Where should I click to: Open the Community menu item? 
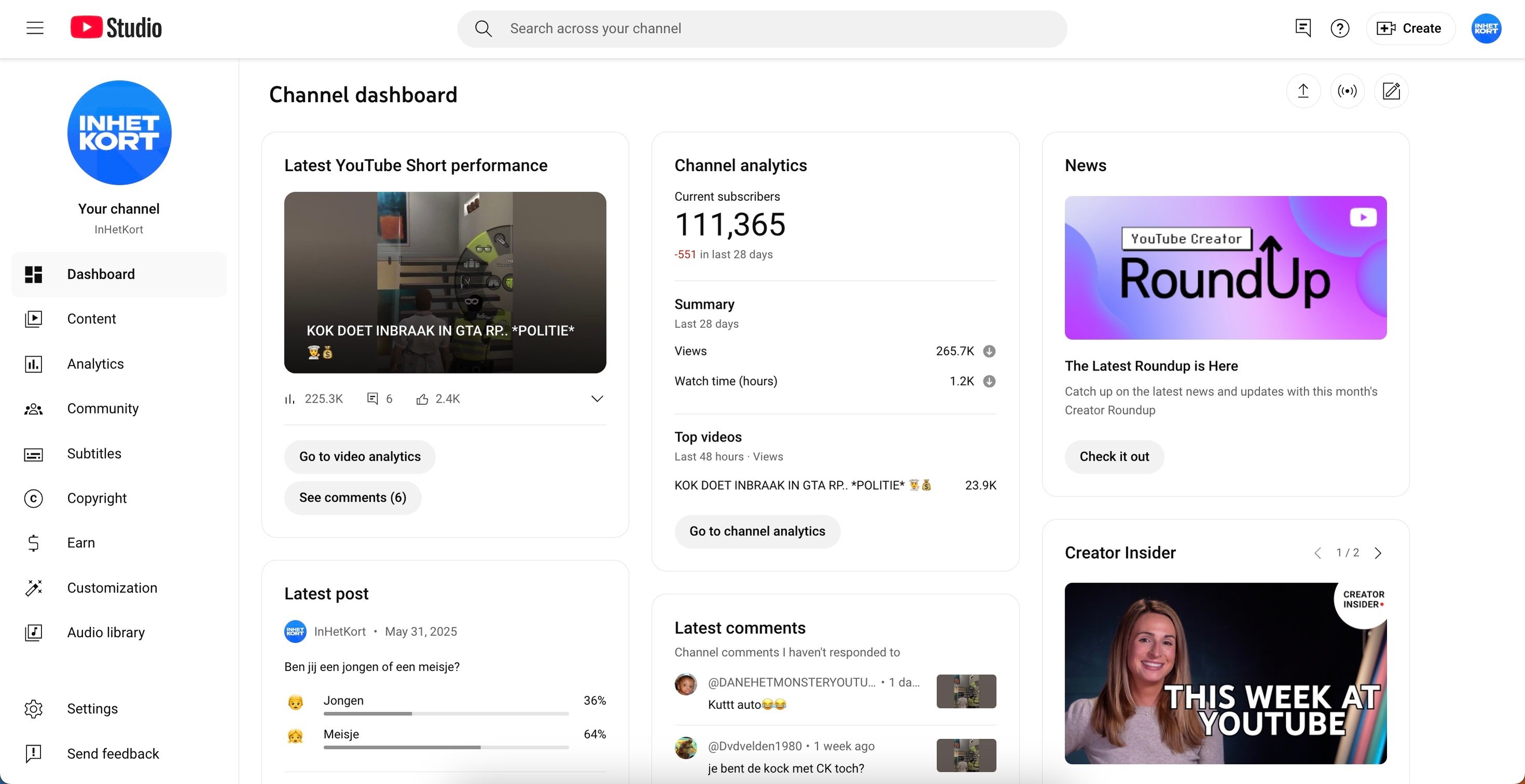point(119,408)
